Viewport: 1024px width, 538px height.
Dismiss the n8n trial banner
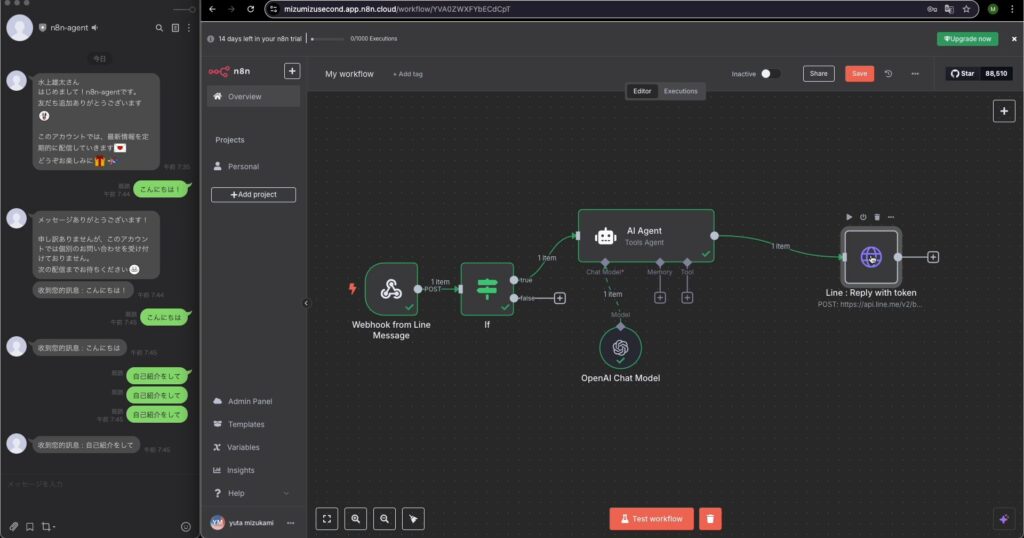coord(1014,39)
